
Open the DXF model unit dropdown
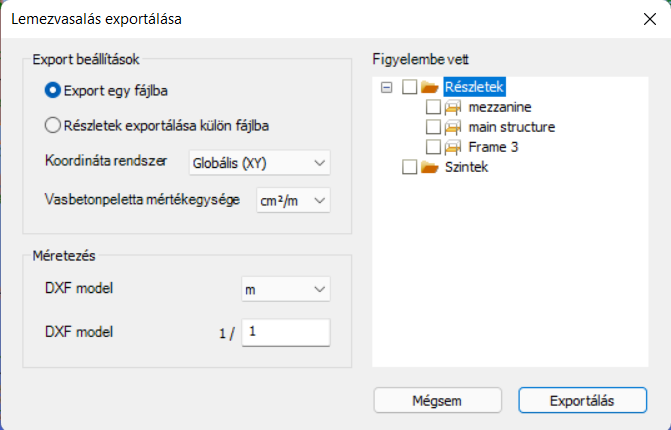(286, 290)
